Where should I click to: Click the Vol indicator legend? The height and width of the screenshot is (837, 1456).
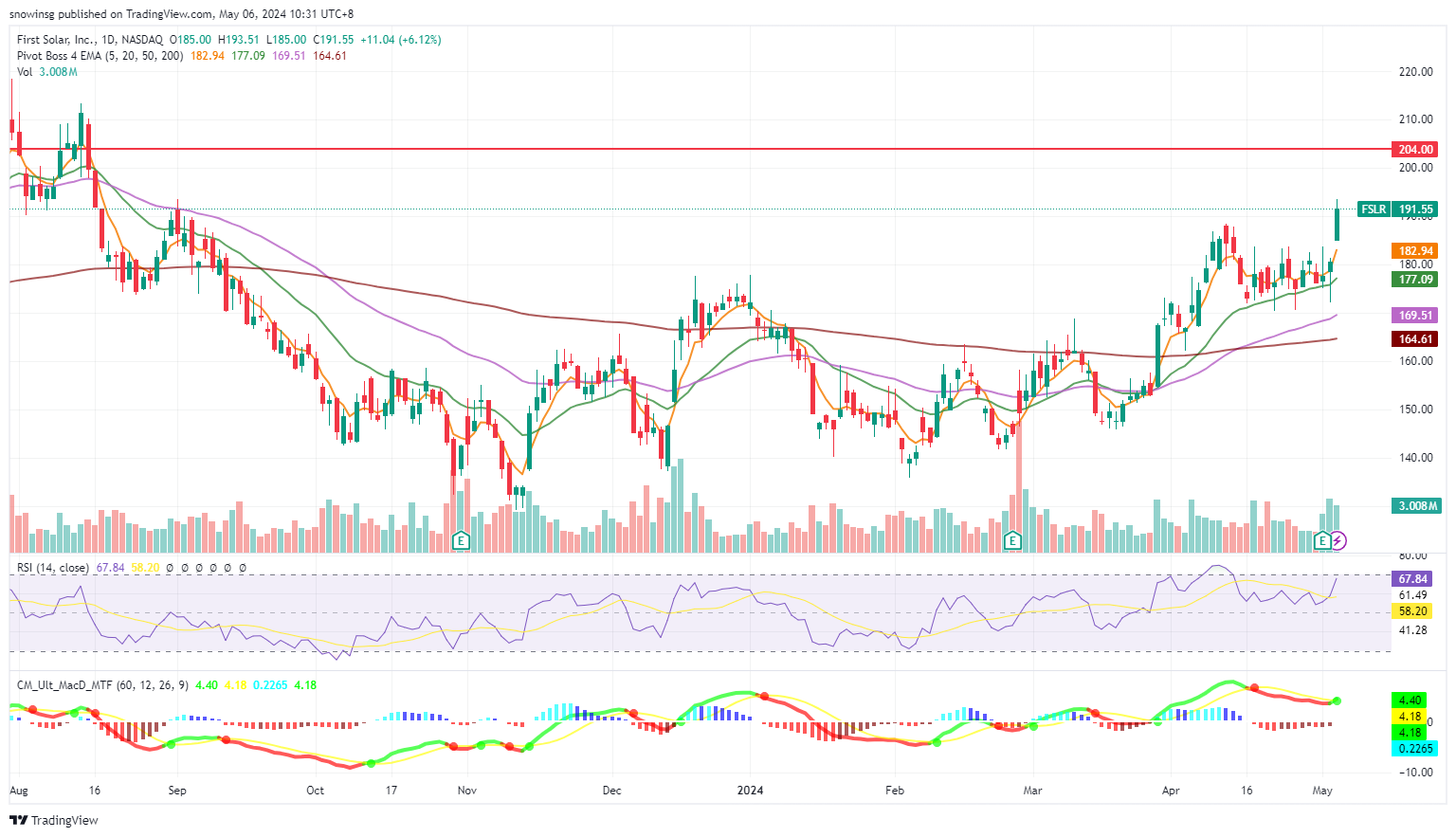click(25, 72)
